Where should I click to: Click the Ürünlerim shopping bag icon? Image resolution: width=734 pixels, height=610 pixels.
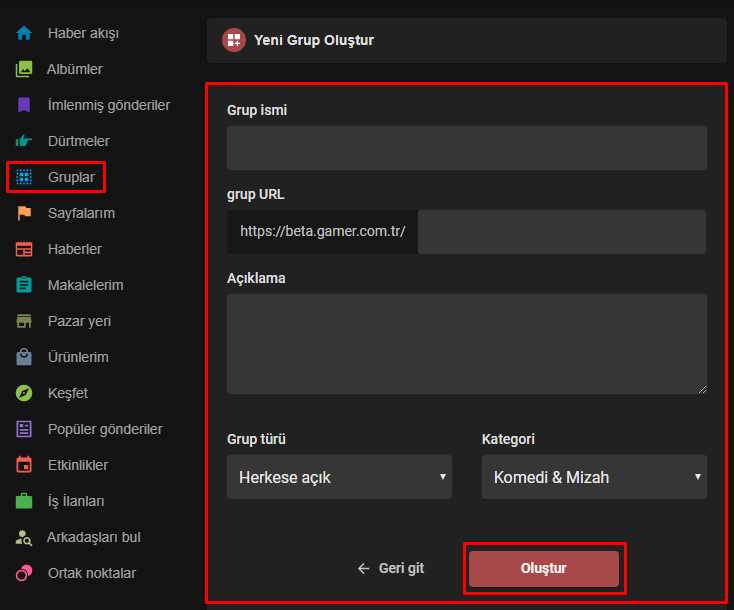coord(24,357)
